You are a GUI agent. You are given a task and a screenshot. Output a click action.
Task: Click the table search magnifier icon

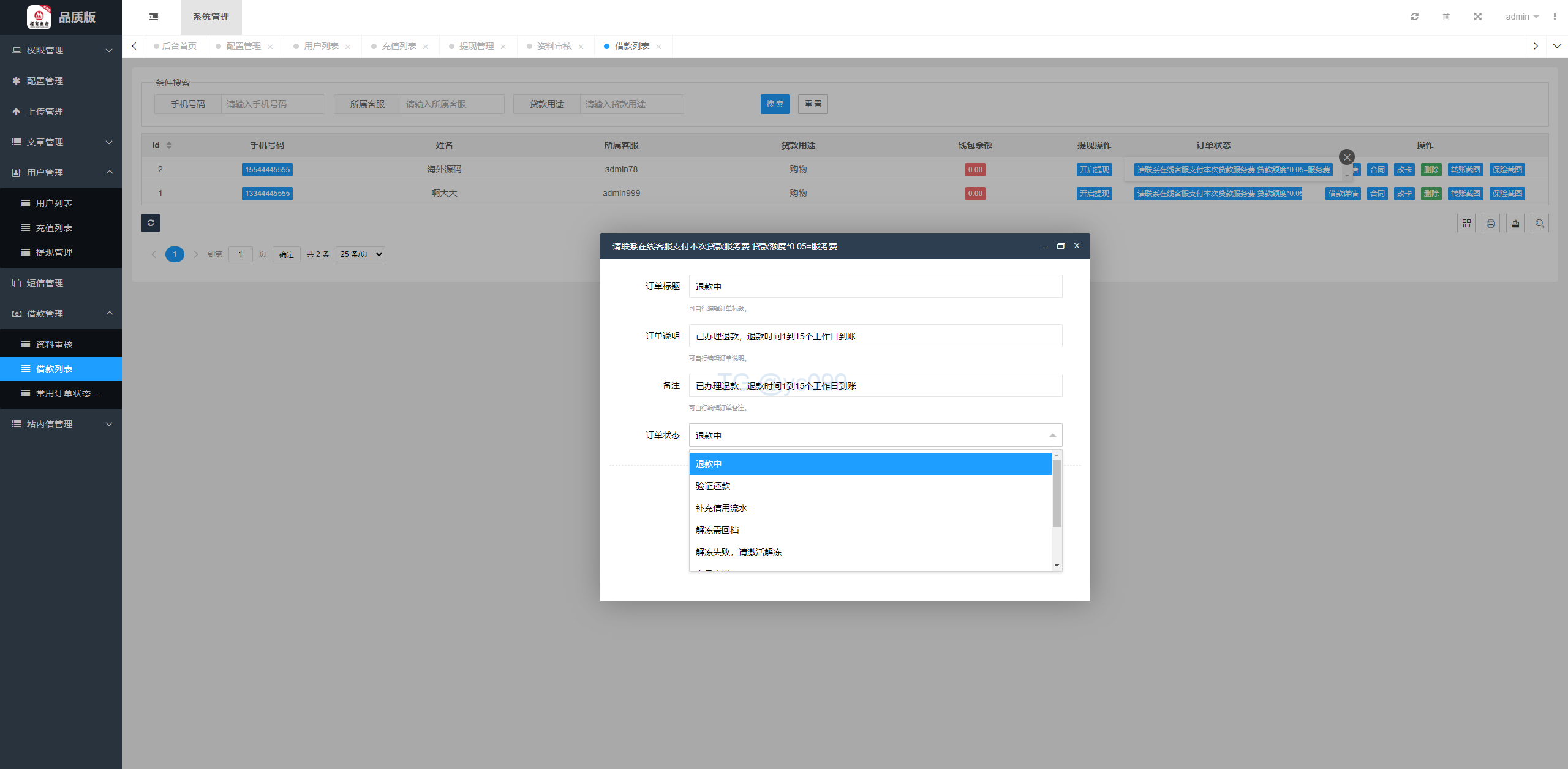pos(1540,224)
